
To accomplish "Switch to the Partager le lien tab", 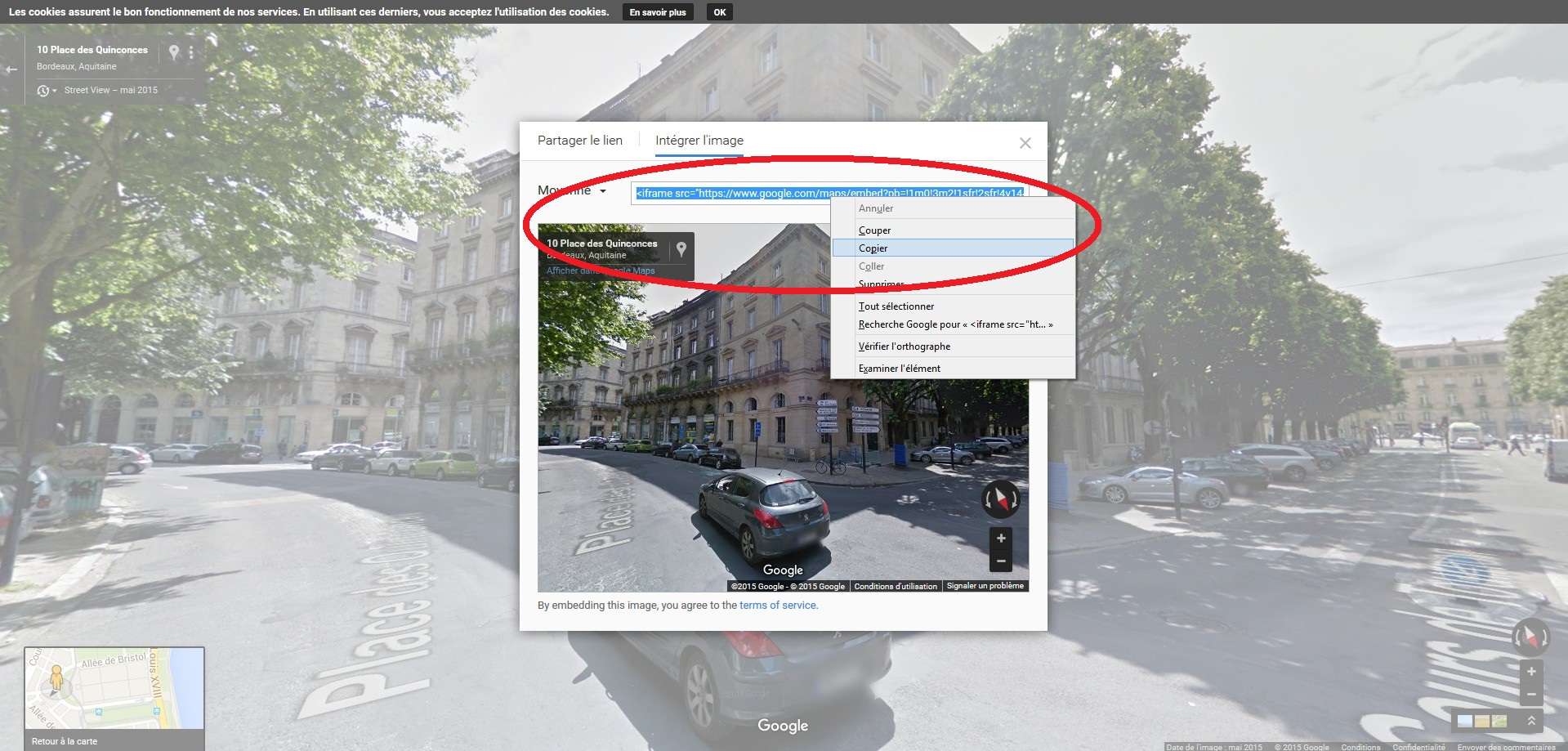I will click(580, 141).
